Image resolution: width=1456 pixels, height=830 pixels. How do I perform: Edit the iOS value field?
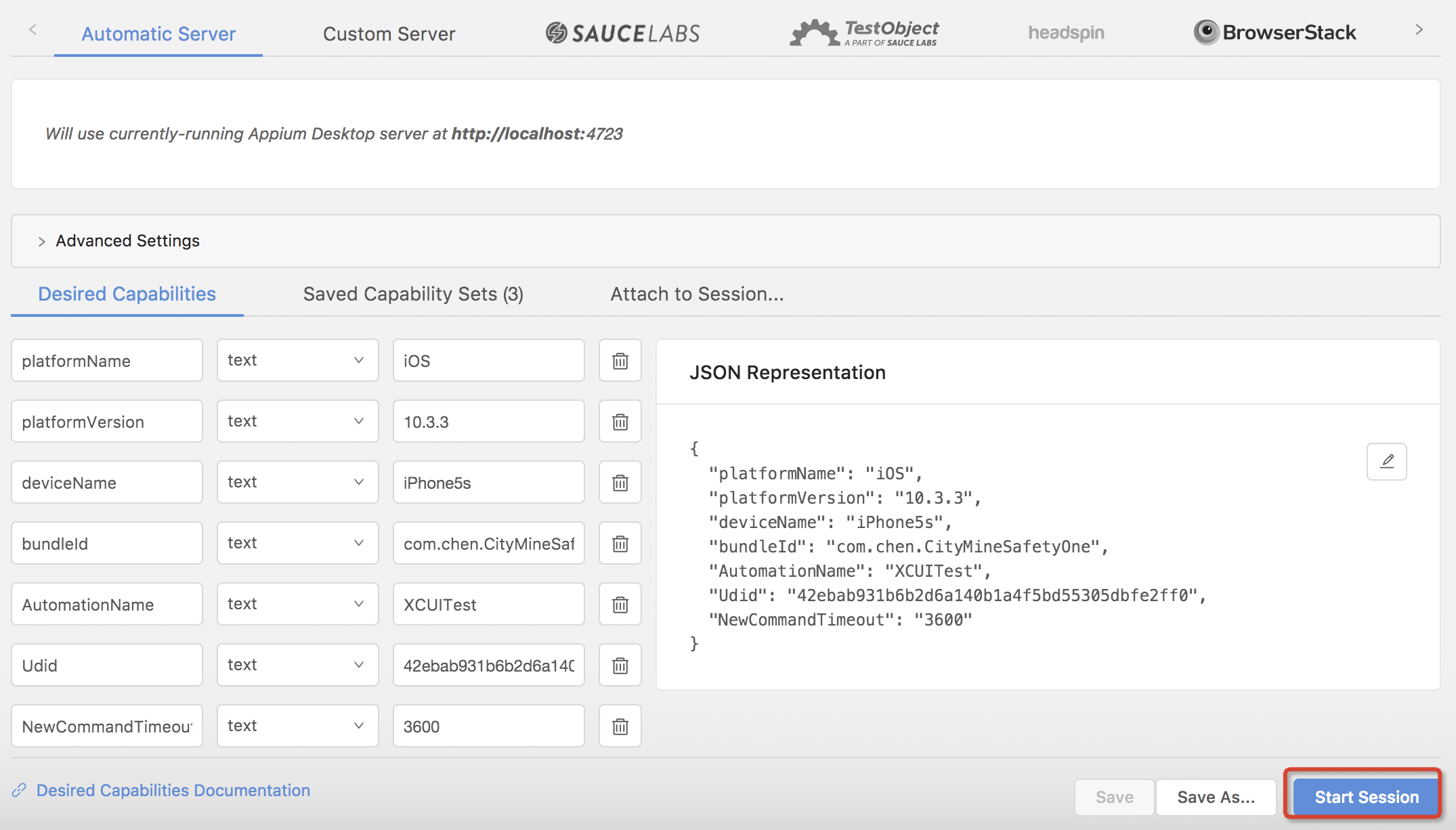point(488,361)
